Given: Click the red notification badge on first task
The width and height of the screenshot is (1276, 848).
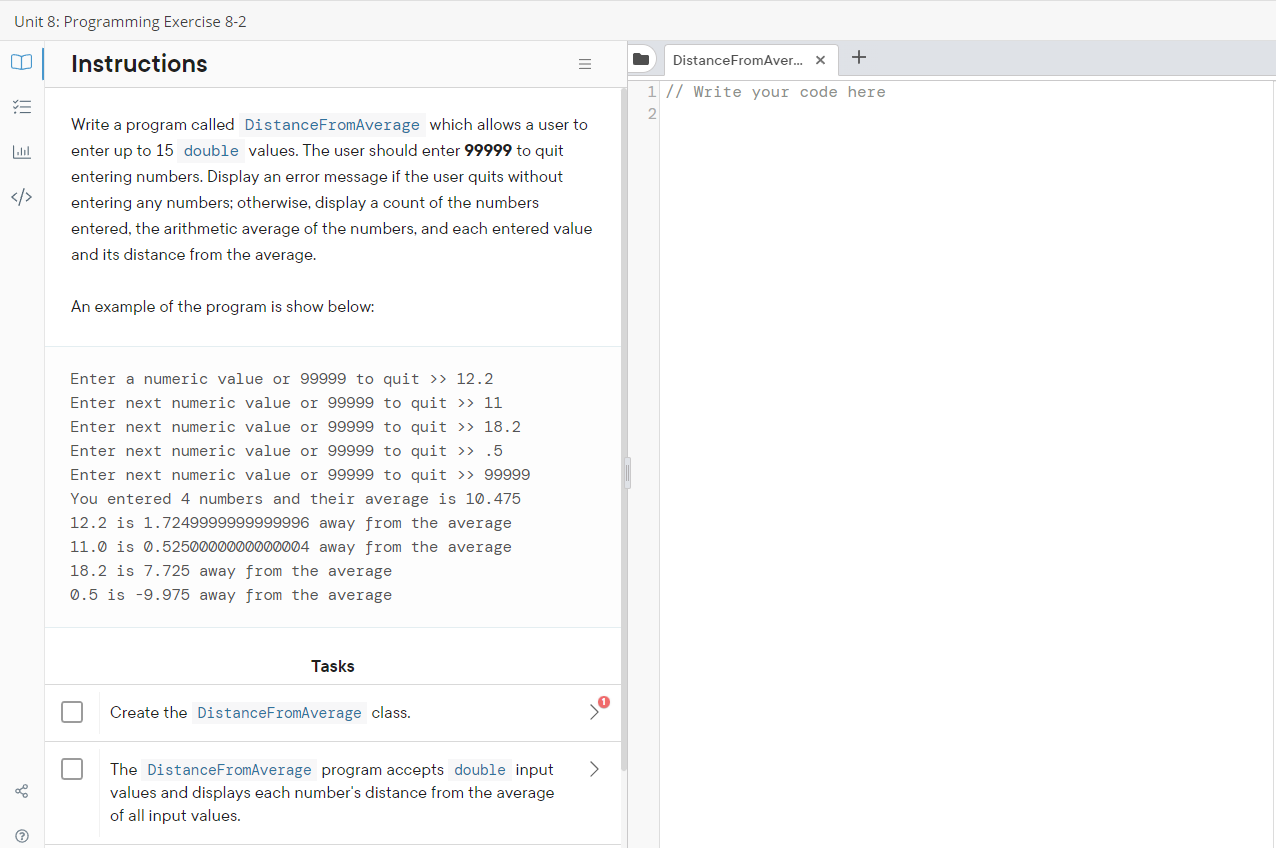Looking at the screenshot, I should tap(605, 701).
